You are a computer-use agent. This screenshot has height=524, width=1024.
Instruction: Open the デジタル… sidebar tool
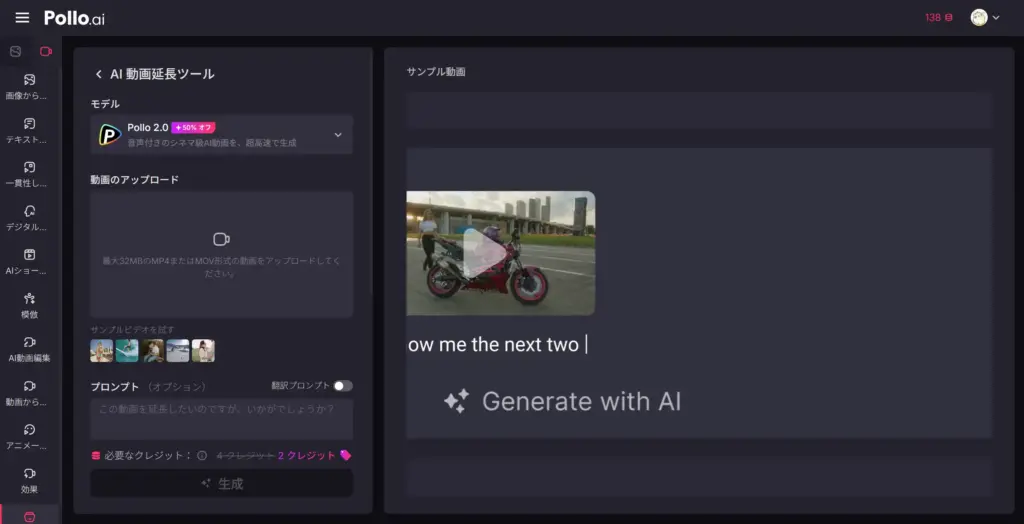(29, 218)
